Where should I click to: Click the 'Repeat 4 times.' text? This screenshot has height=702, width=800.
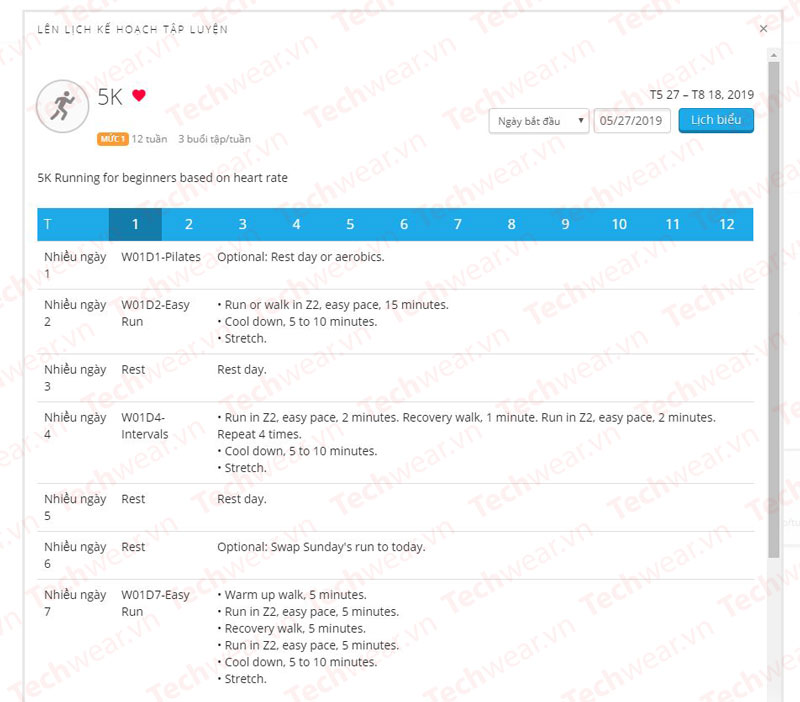click(x=259, y=435)
